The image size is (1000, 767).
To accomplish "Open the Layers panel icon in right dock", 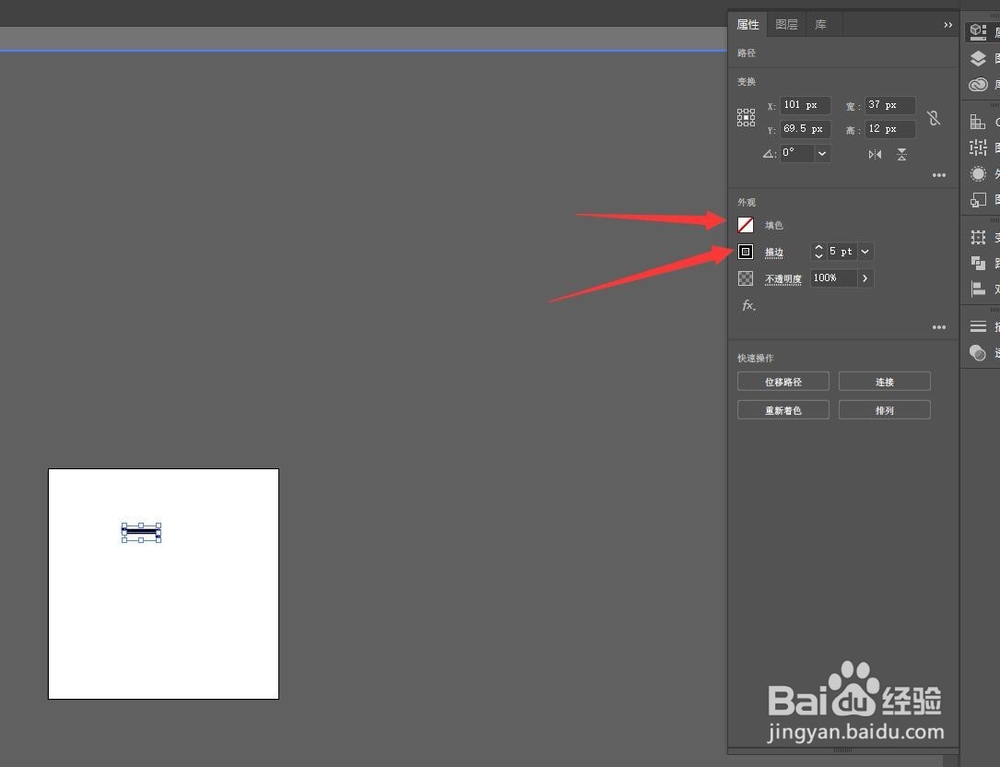I will click(x=978, y=58).
